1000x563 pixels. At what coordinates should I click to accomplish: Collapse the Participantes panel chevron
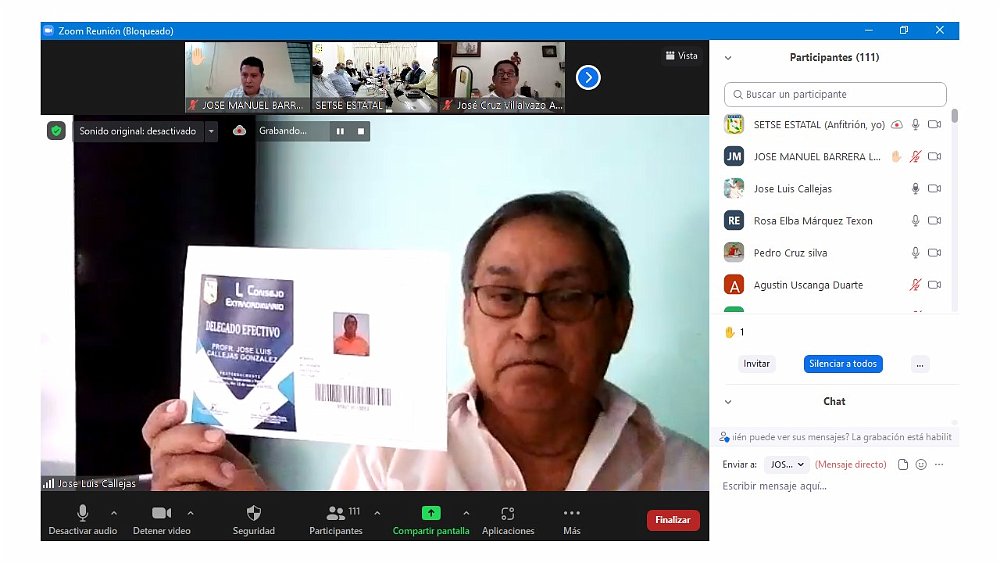coord(728,58)
